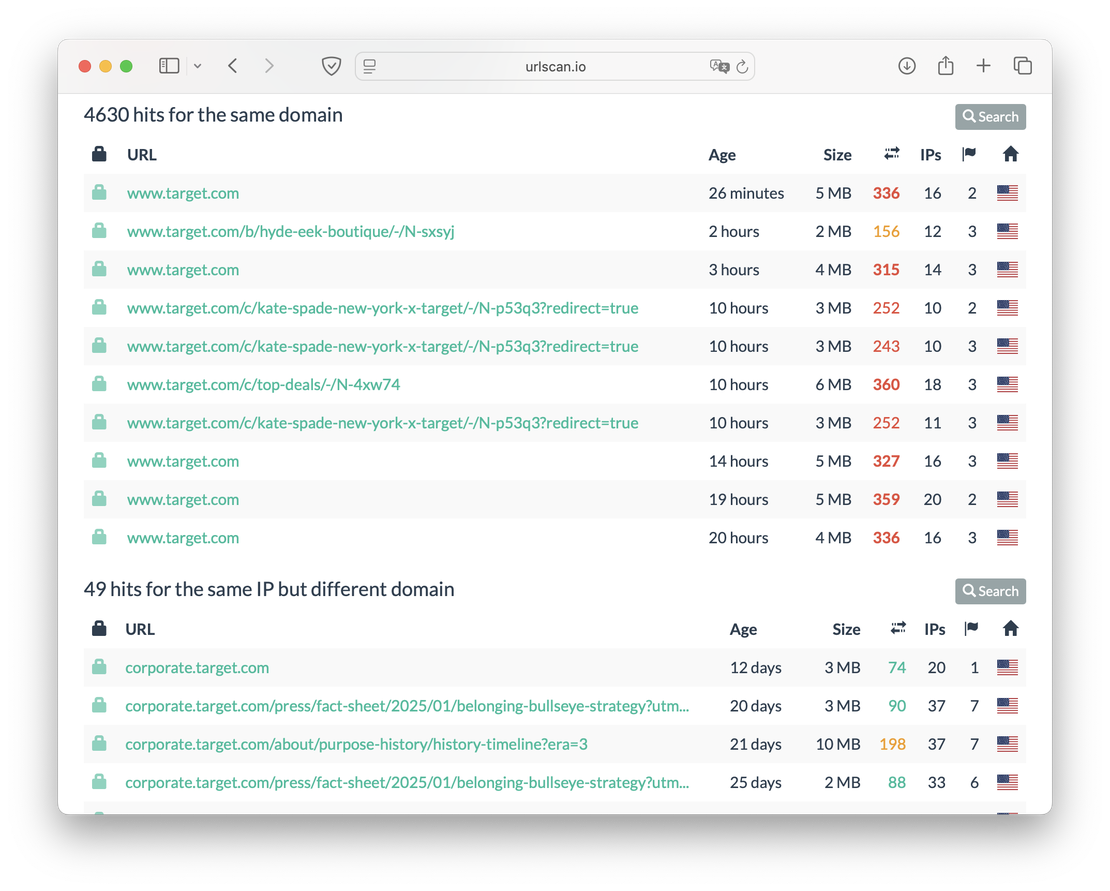Open a new tab with plus icon
Image resolution: width=1110 pixels, height=891 pixels.
[x=983, y=66]
